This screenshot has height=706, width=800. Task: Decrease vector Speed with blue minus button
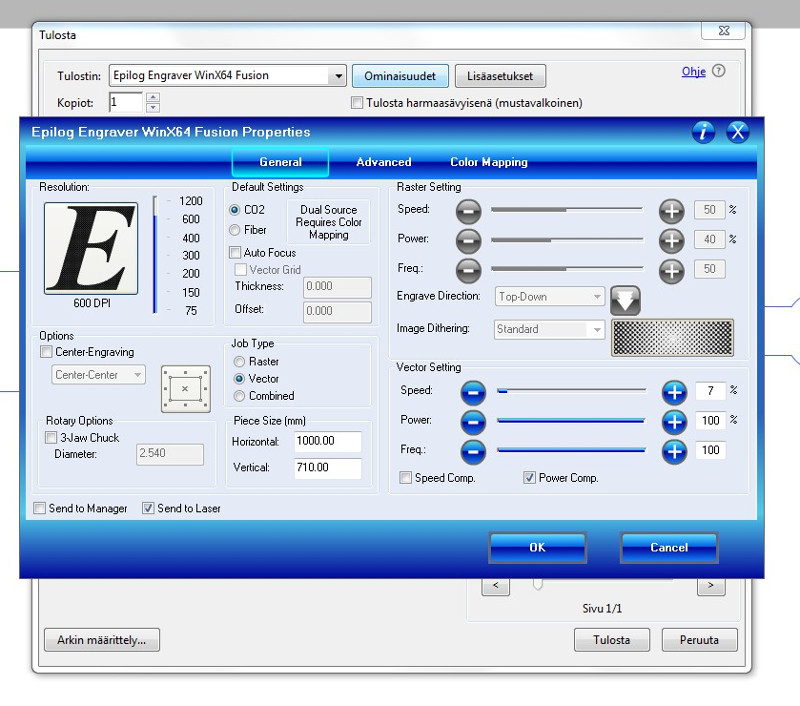click(473, 393)
